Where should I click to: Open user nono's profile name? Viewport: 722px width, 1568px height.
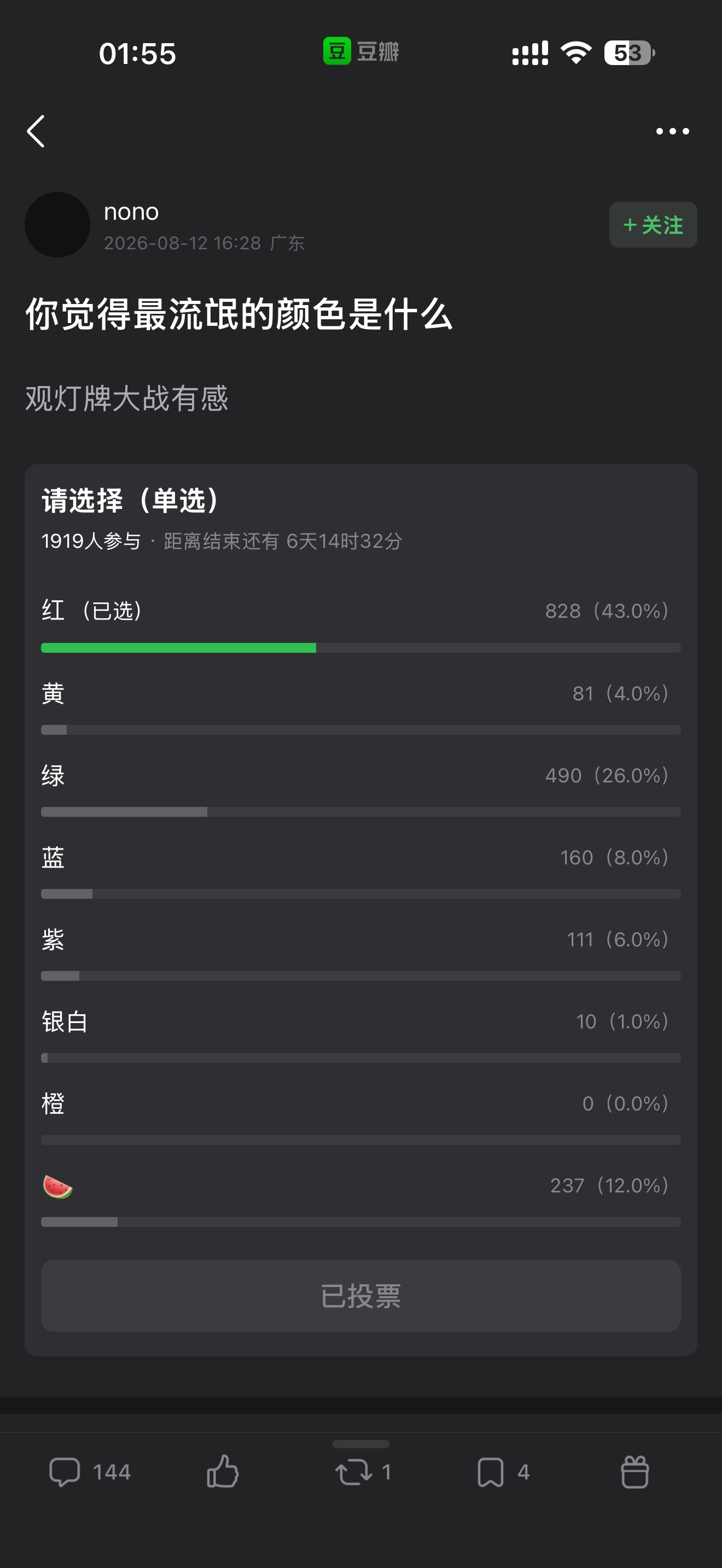click(x=131, y=212)
